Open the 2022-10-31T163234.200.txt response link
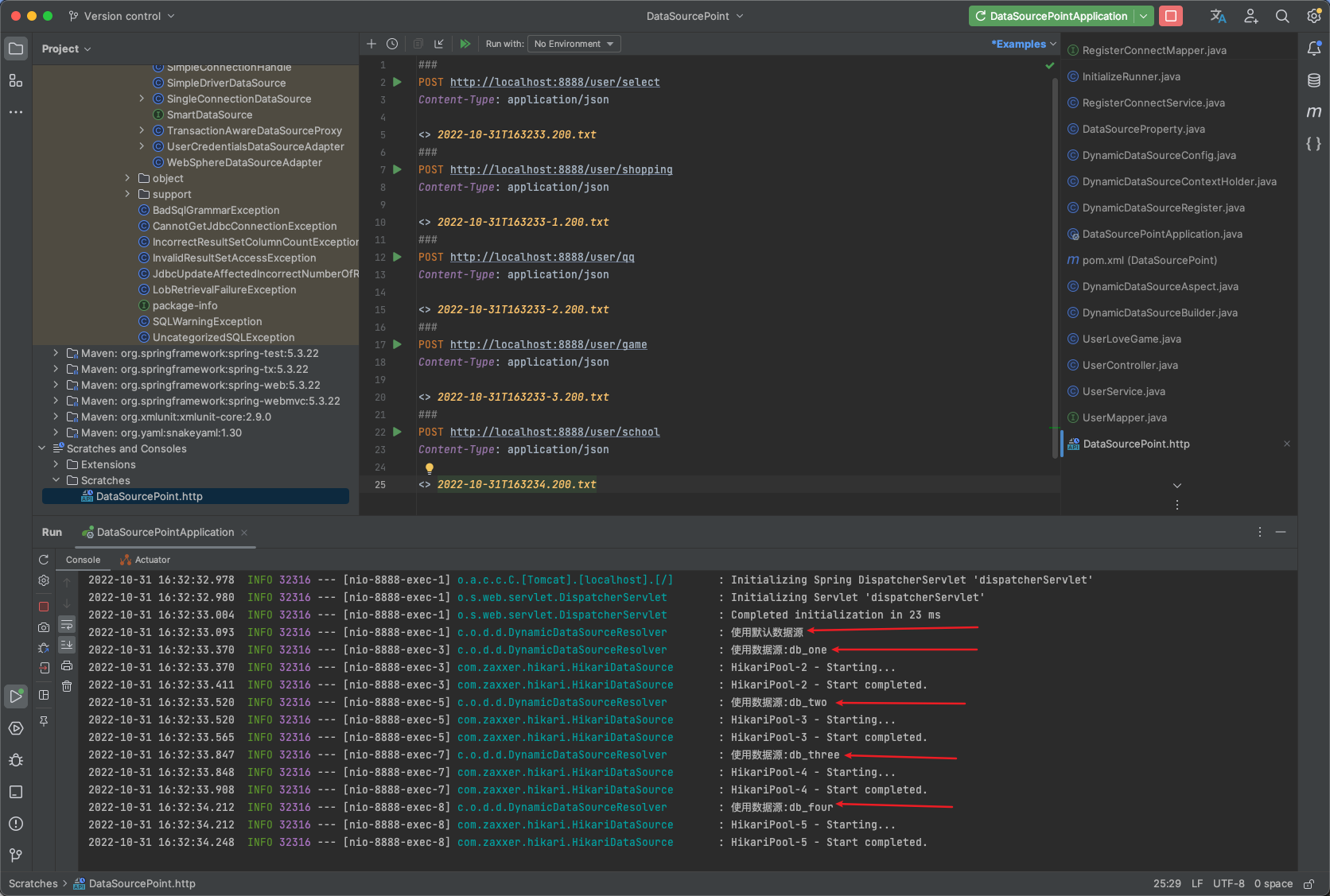Image resolution: width=1330 pixels, height=896 pixels. click(516, 484)
